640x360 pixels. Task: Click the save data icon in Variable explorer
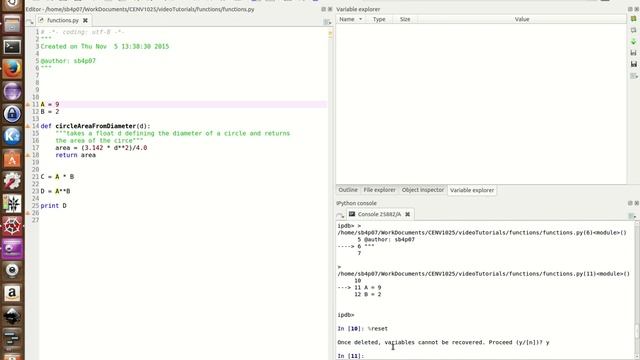[633, 53]
